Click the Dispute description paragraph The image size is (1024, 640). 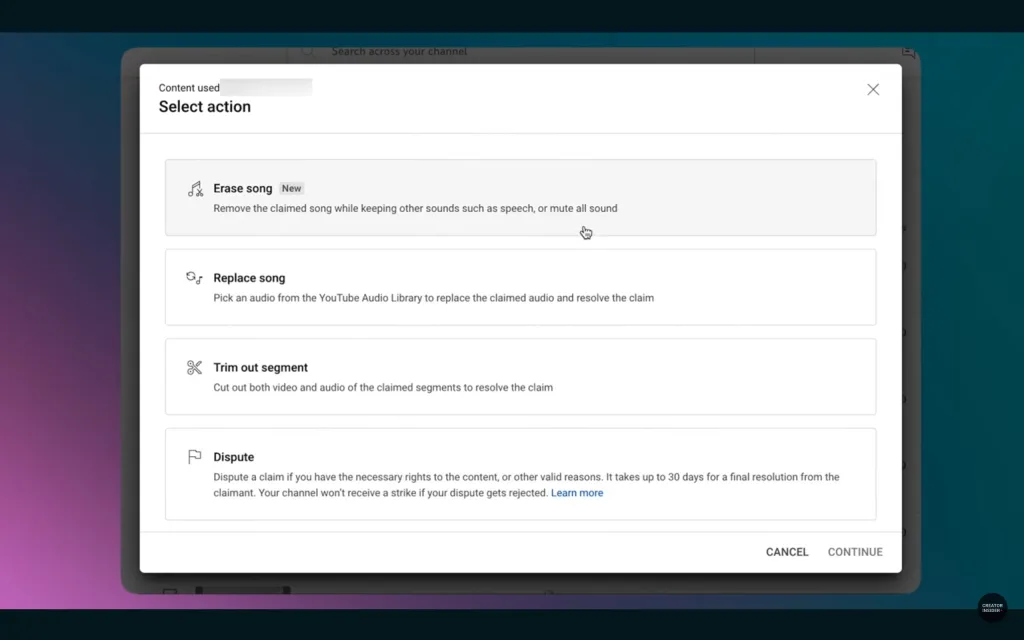[x=526, y=485]
